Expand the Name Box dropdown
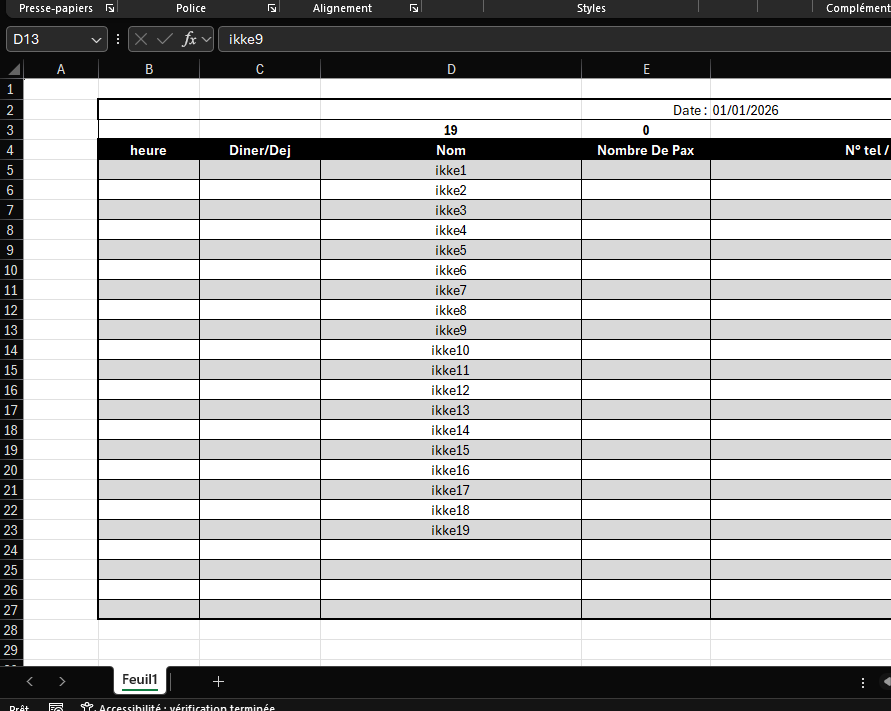Viewport: 891px width, 711px height. [x=96, y=39]
